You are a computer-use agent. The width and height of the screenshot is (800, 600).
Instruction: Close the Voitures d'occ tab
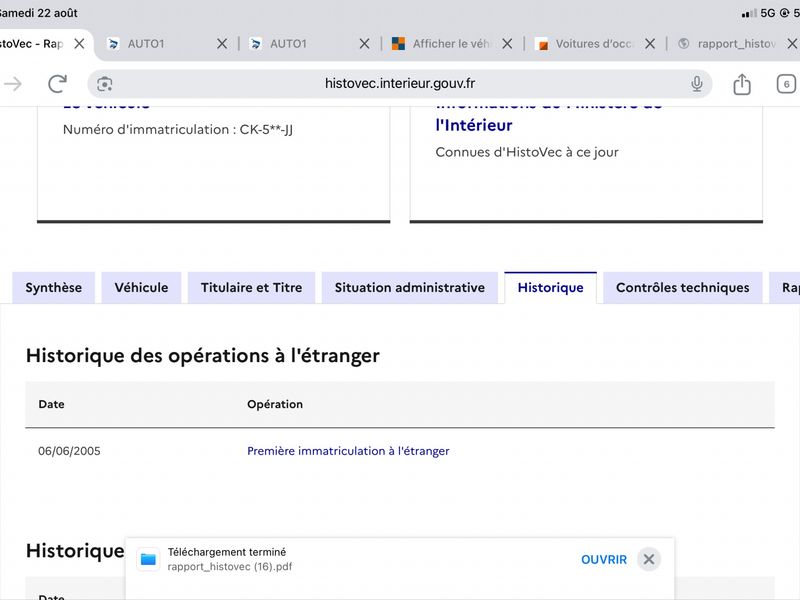pyautogui.click(x=649, y=44)
